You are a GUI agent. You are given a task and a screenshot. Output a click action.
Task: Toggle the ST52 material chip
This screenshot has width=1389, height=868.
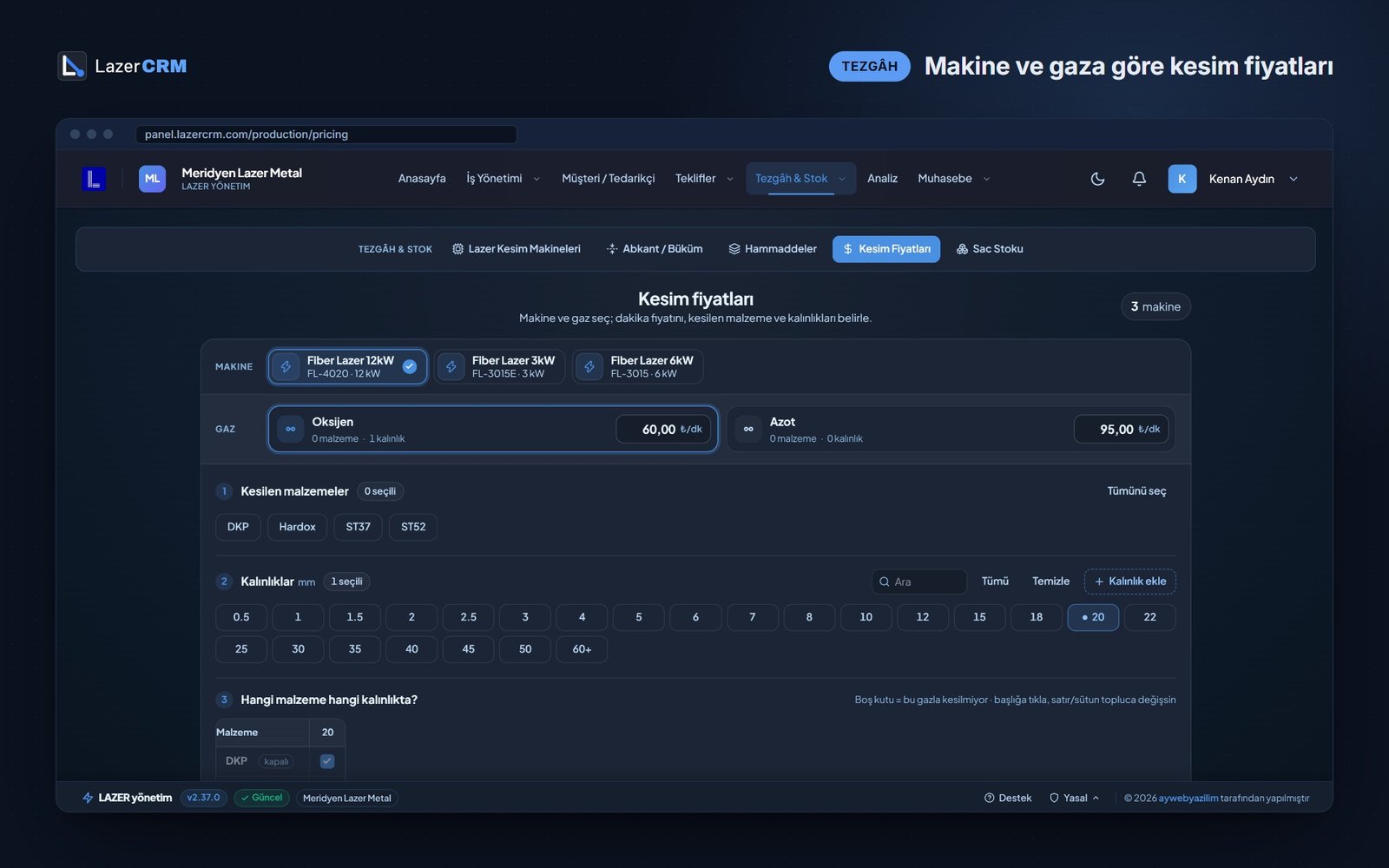(x=413, y=527)
